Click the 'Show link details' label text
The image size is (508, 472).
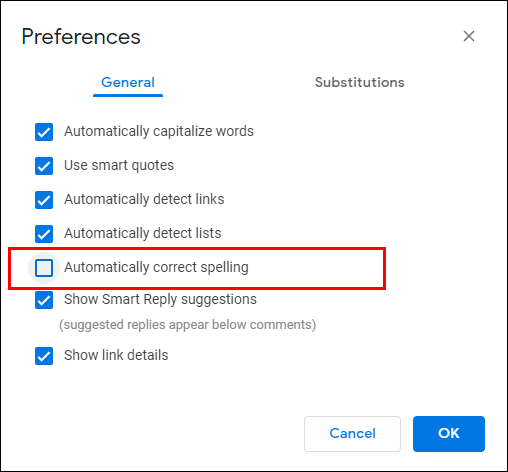coord(116,355)
